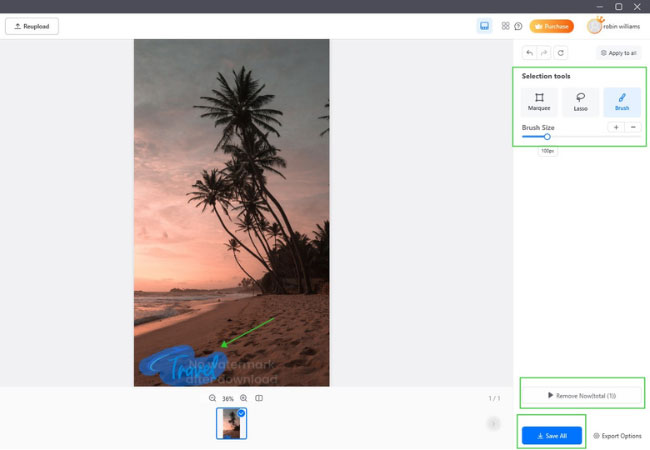The height and width of the screenshot is (450, 650).
Task: Click the Save All button
Action: 551,436
